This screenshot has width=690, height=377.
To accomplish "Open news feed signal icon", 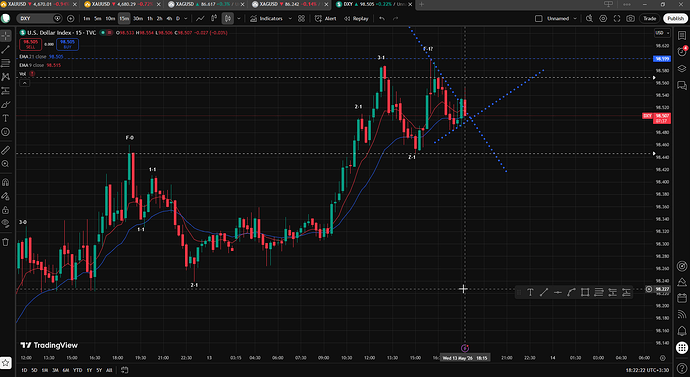I will 682,314.
